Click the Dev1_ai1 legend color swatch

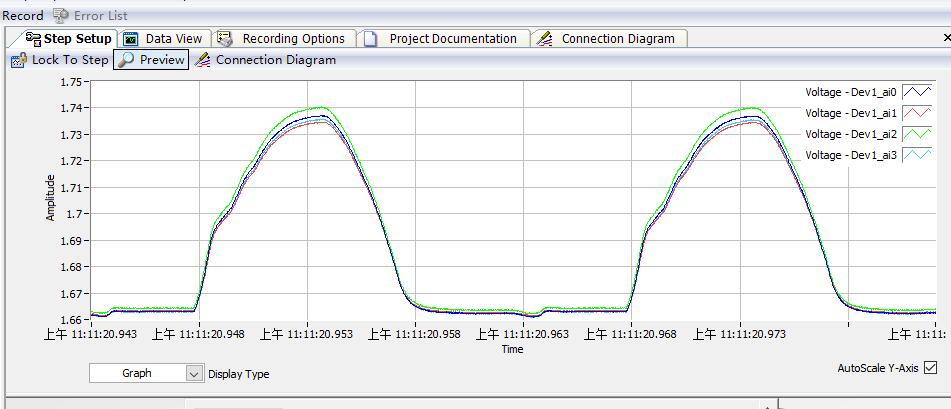tap(916, 112)
